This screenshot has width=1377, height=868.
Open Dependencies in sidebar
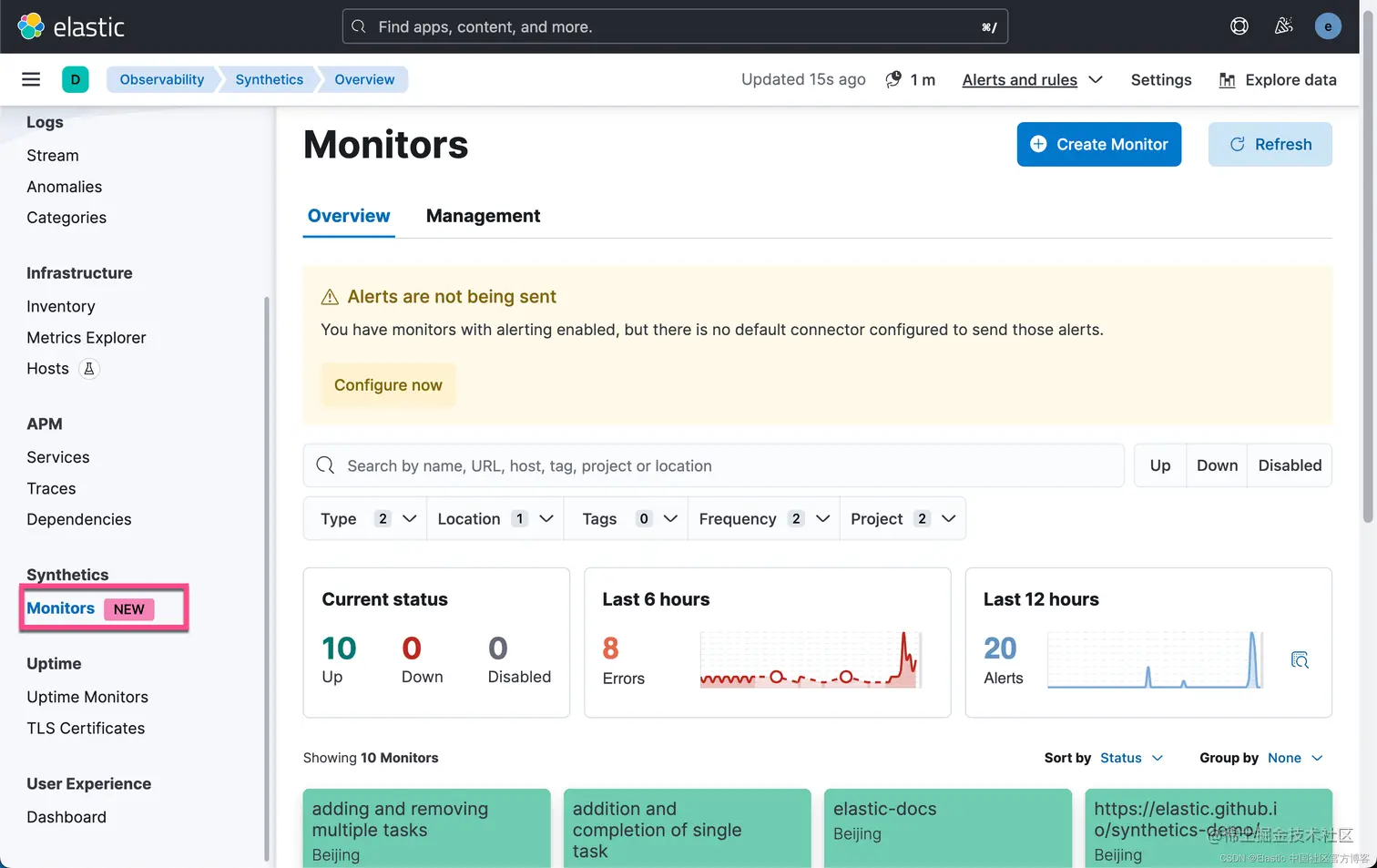[x=79, y=519]
